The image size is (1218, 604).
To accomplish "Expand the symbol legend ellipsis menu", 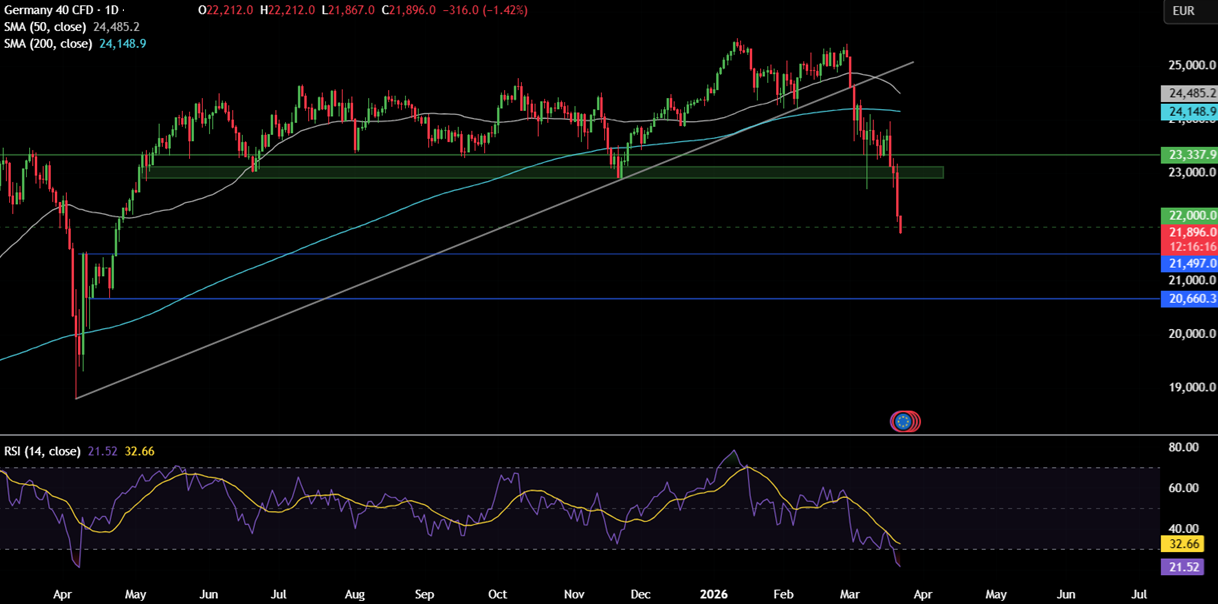I will tap(122, 10).
